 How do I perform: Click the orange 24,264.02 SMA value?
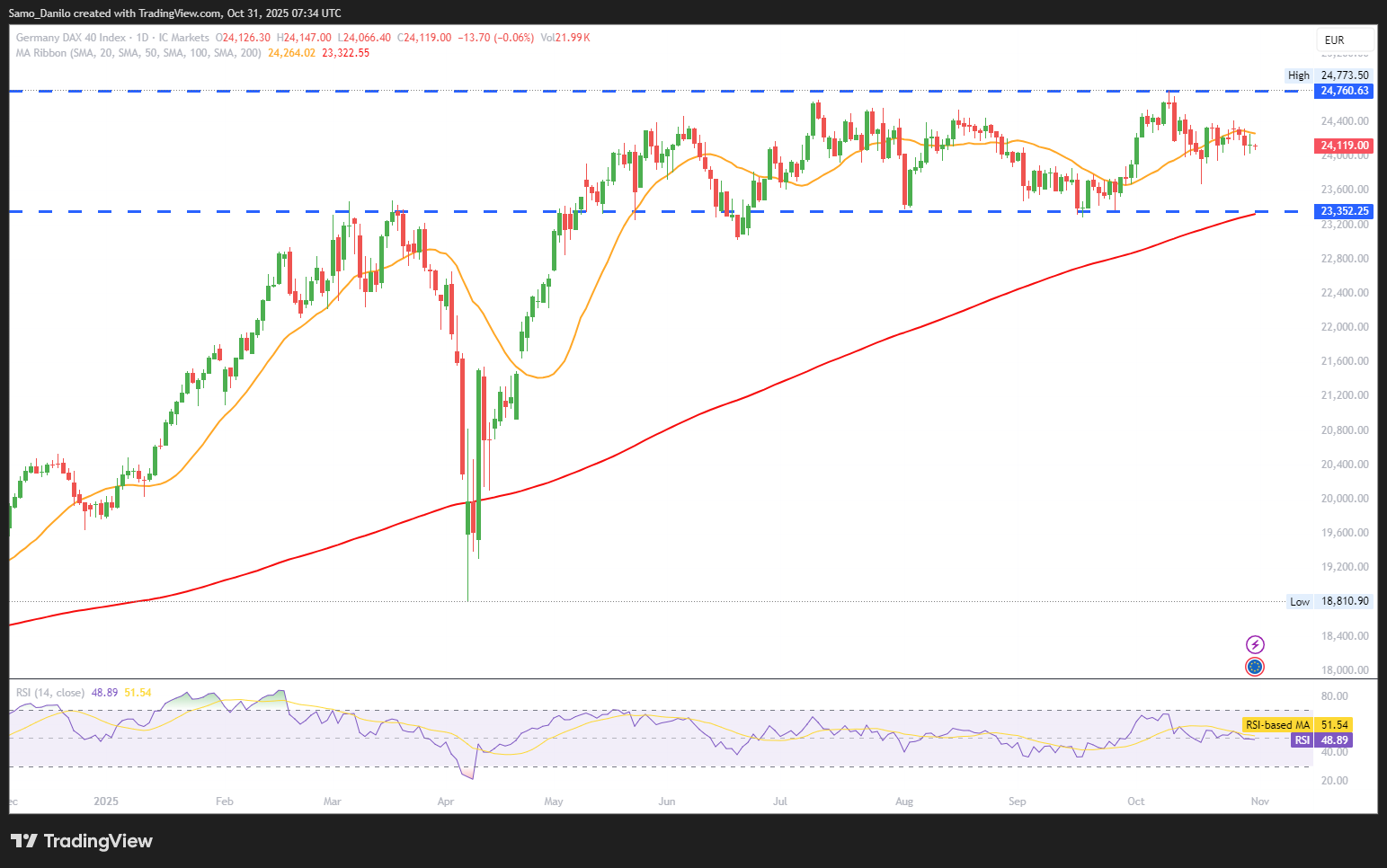coord(291,53)
